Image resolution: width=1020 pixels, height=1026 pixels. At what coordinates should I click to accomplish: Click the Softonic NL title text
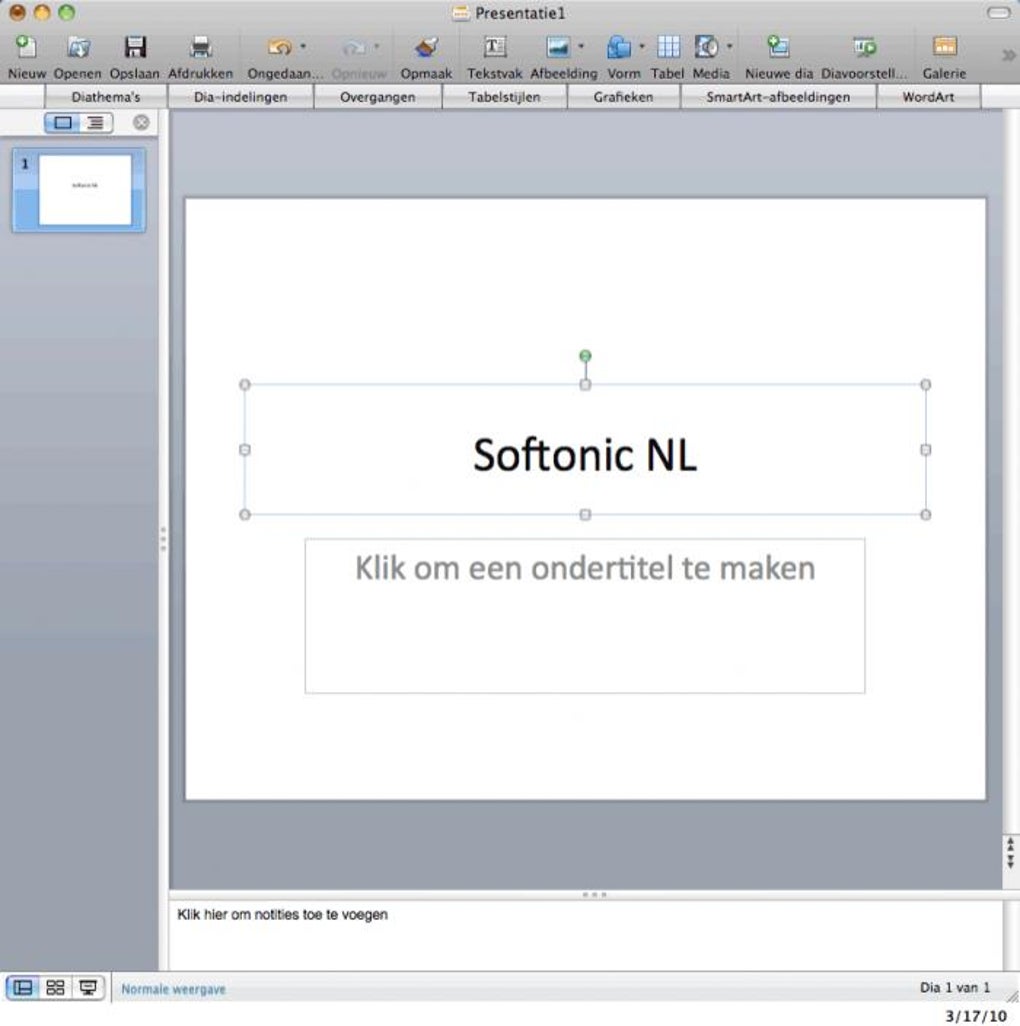point(585,455)
